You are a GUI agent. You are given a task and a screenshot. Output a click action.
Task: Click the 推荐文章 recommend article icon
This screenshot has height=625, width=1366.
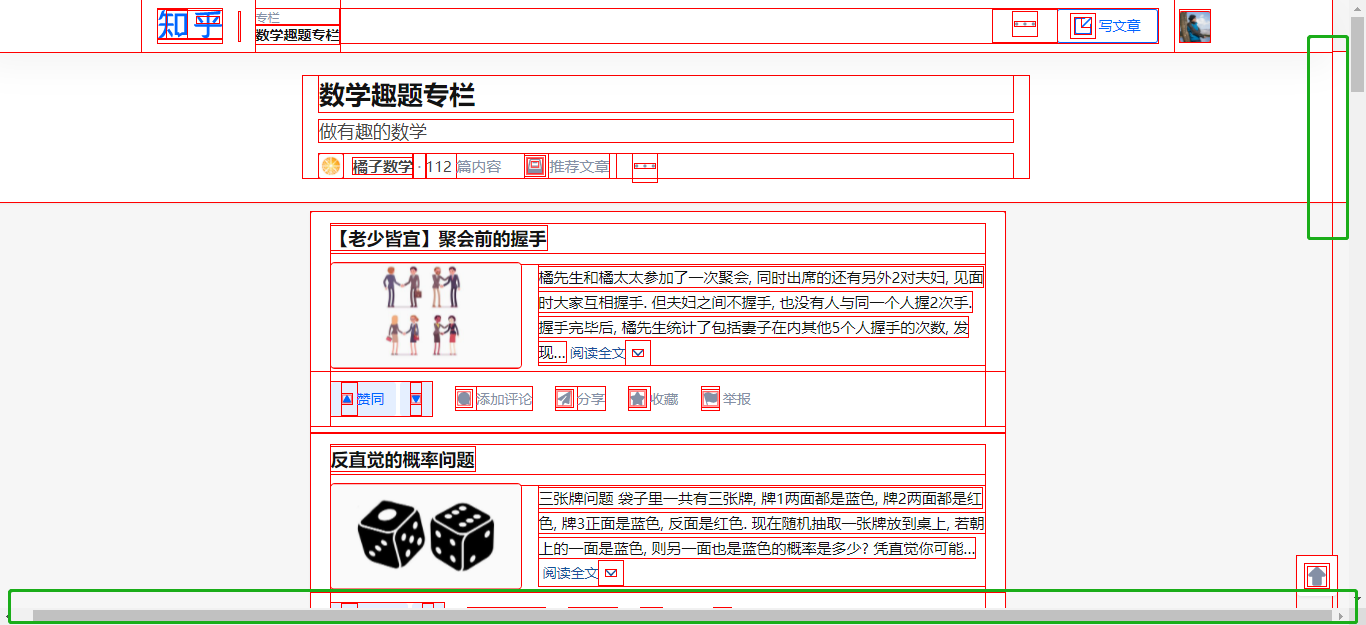click(x=535, y=167)
